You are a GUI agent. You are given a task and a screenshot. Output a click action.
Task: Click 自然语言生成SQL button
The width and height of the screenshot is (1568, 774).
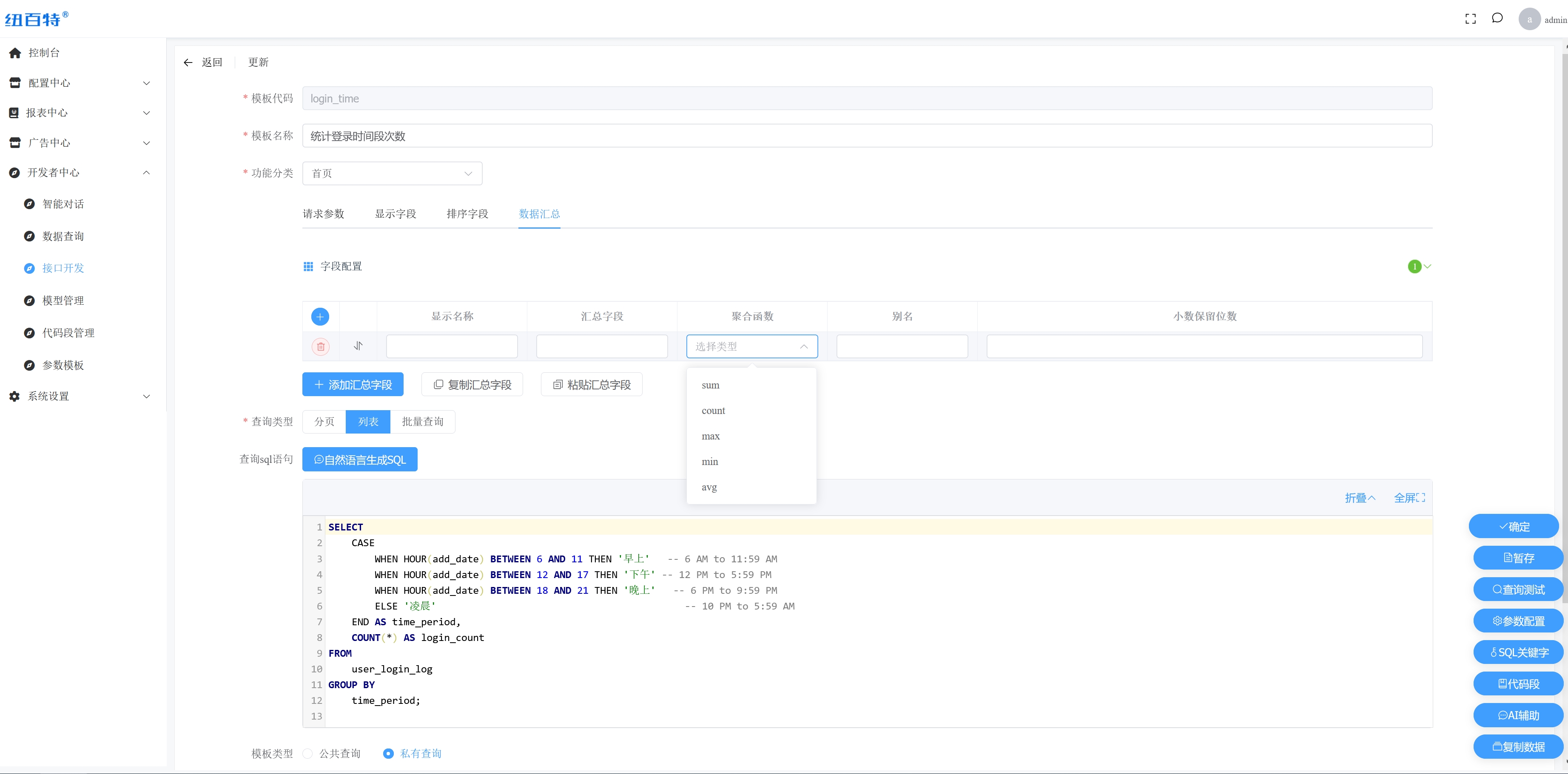[359, 459]
